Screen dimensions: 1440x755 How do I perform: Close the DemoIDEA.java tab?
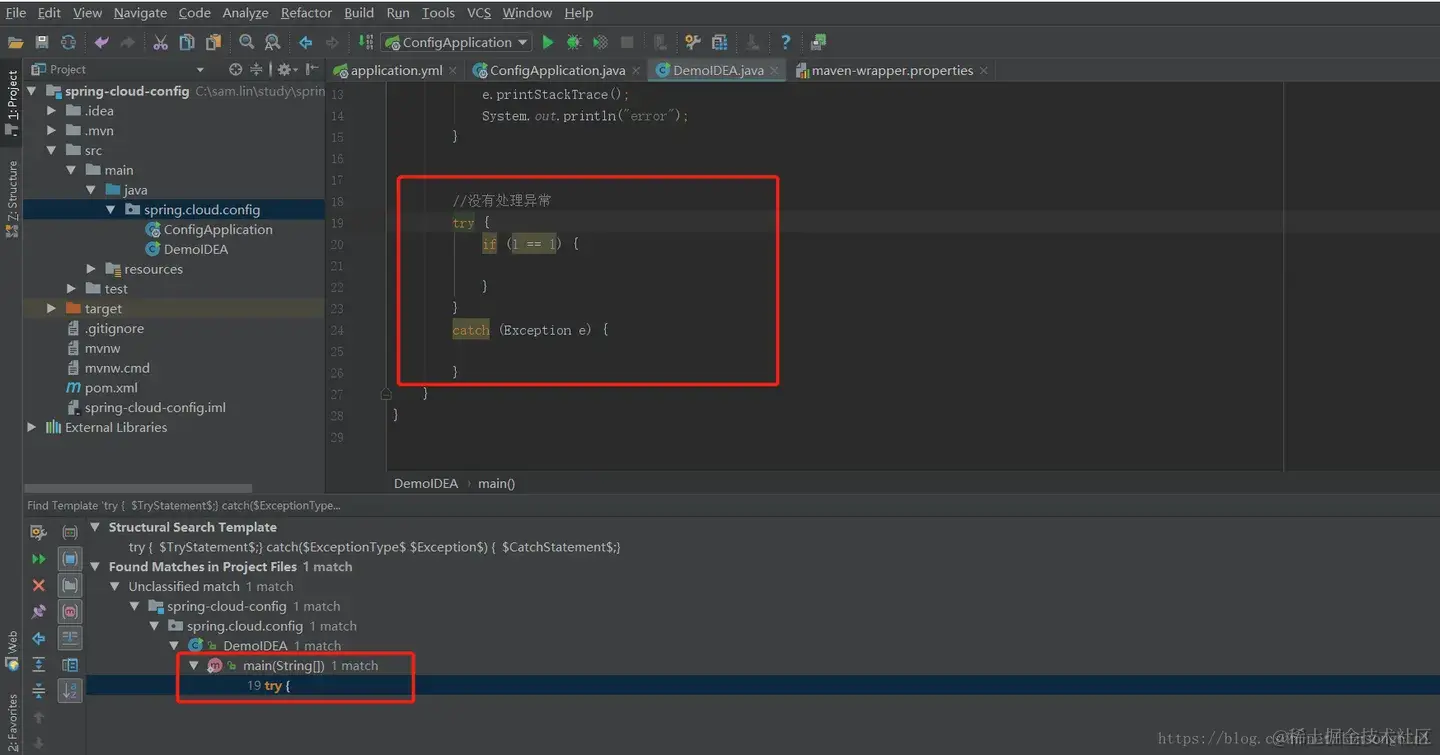[774, 70]
